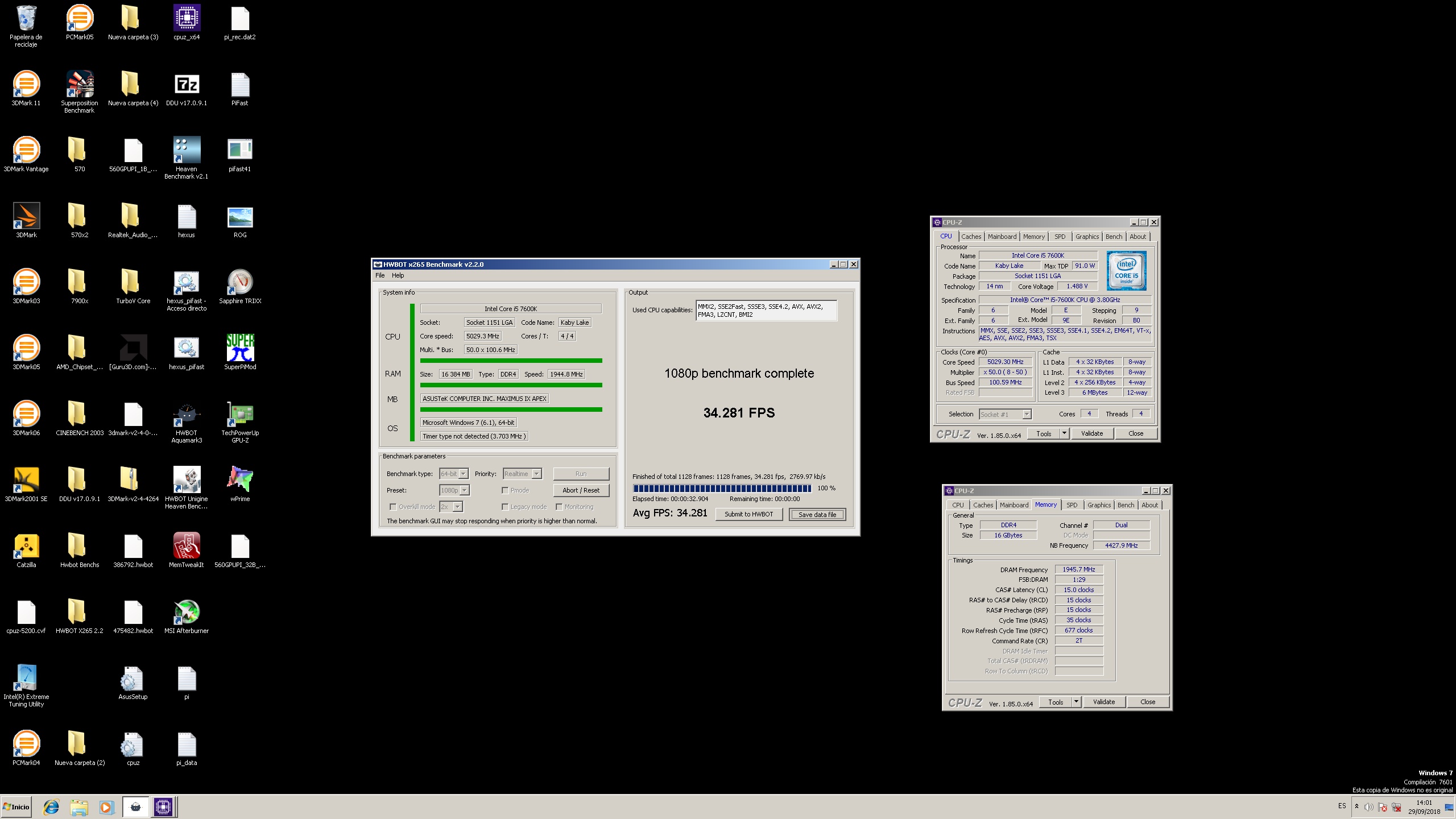Click the Used CPU capabilities text box
Screen dimensions: 1456x819
[x=766, y=311]
